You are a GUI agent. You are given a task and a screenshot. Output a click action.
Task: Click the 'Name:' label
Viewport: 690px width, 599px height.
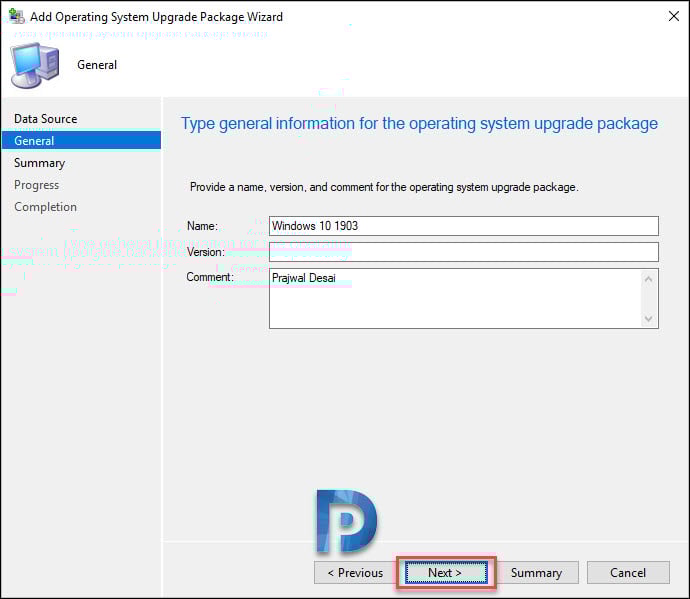click(x=202, y=226)
